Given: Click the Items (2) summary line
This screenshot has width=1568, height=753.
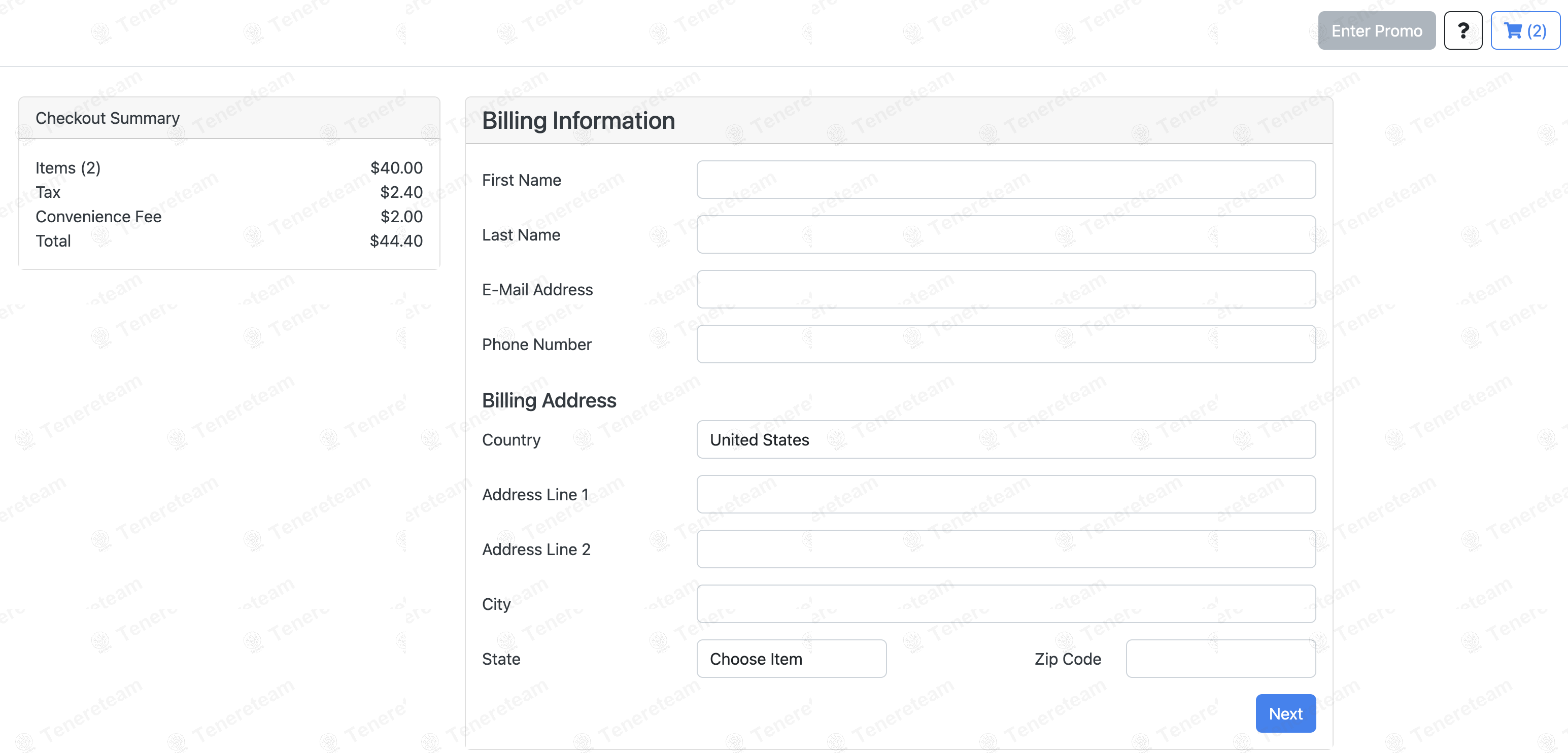Looking at the screenshot, I should (68, 168).
